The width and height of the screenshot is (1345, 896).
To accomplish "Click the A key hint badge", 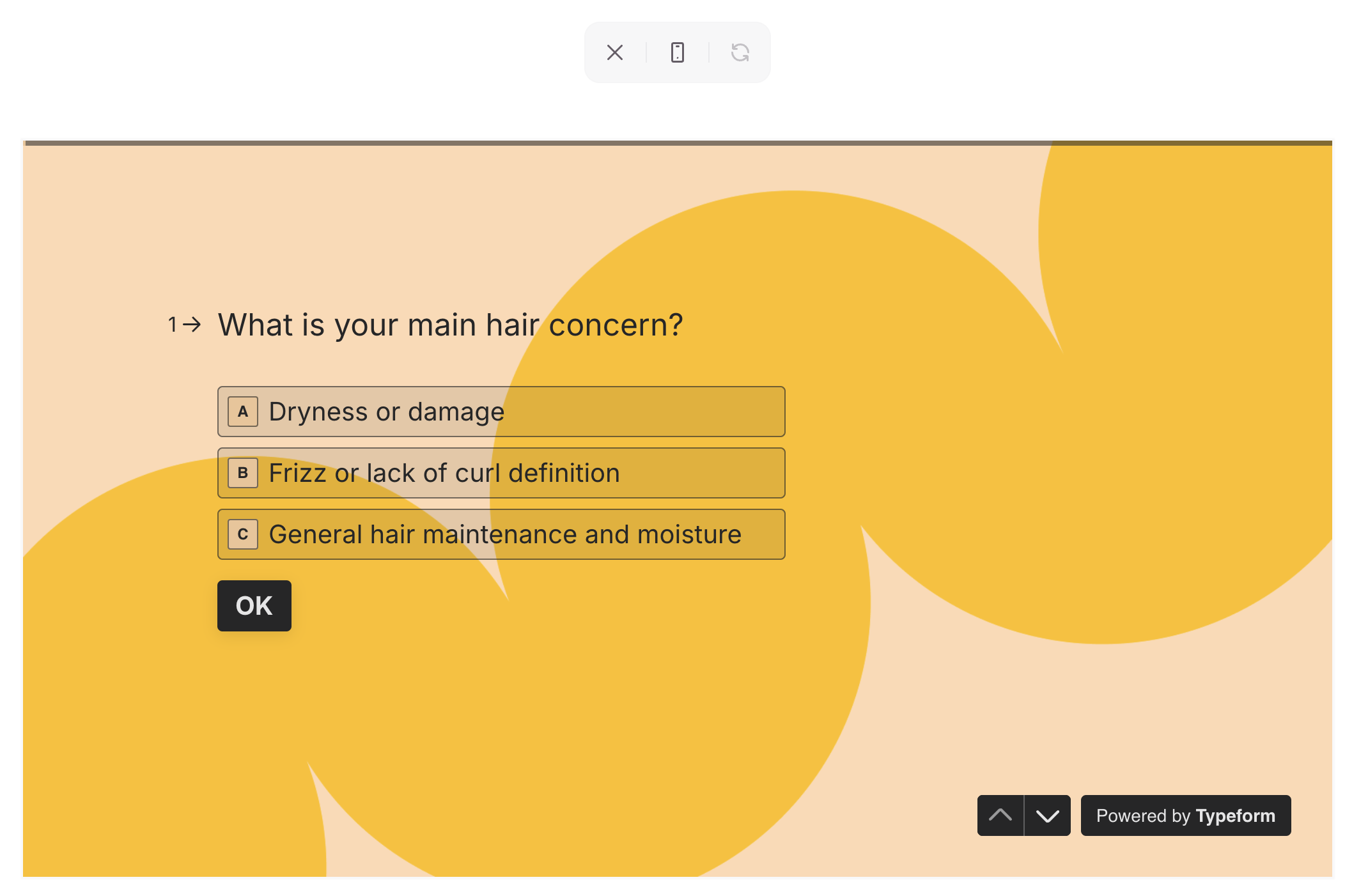I will pos(243,412).
